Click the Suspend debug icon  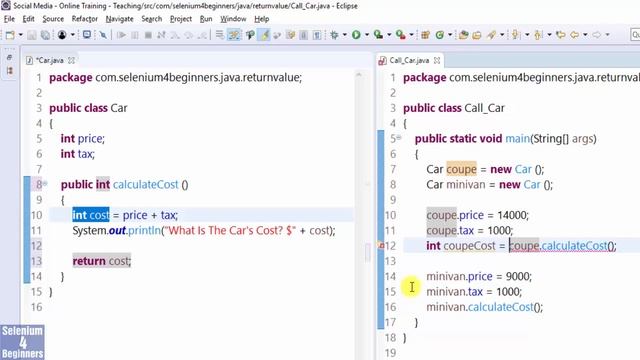coord(135,35)
